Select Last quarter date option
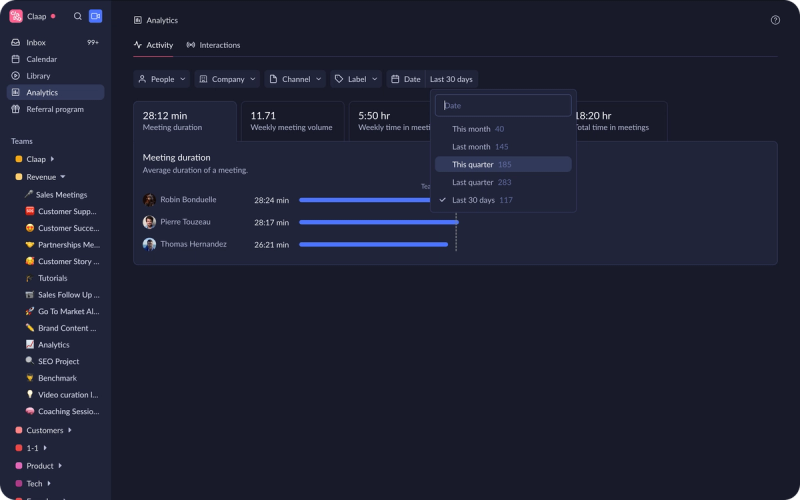This screenshot has height=500, width=800. [x=503, y=182]
